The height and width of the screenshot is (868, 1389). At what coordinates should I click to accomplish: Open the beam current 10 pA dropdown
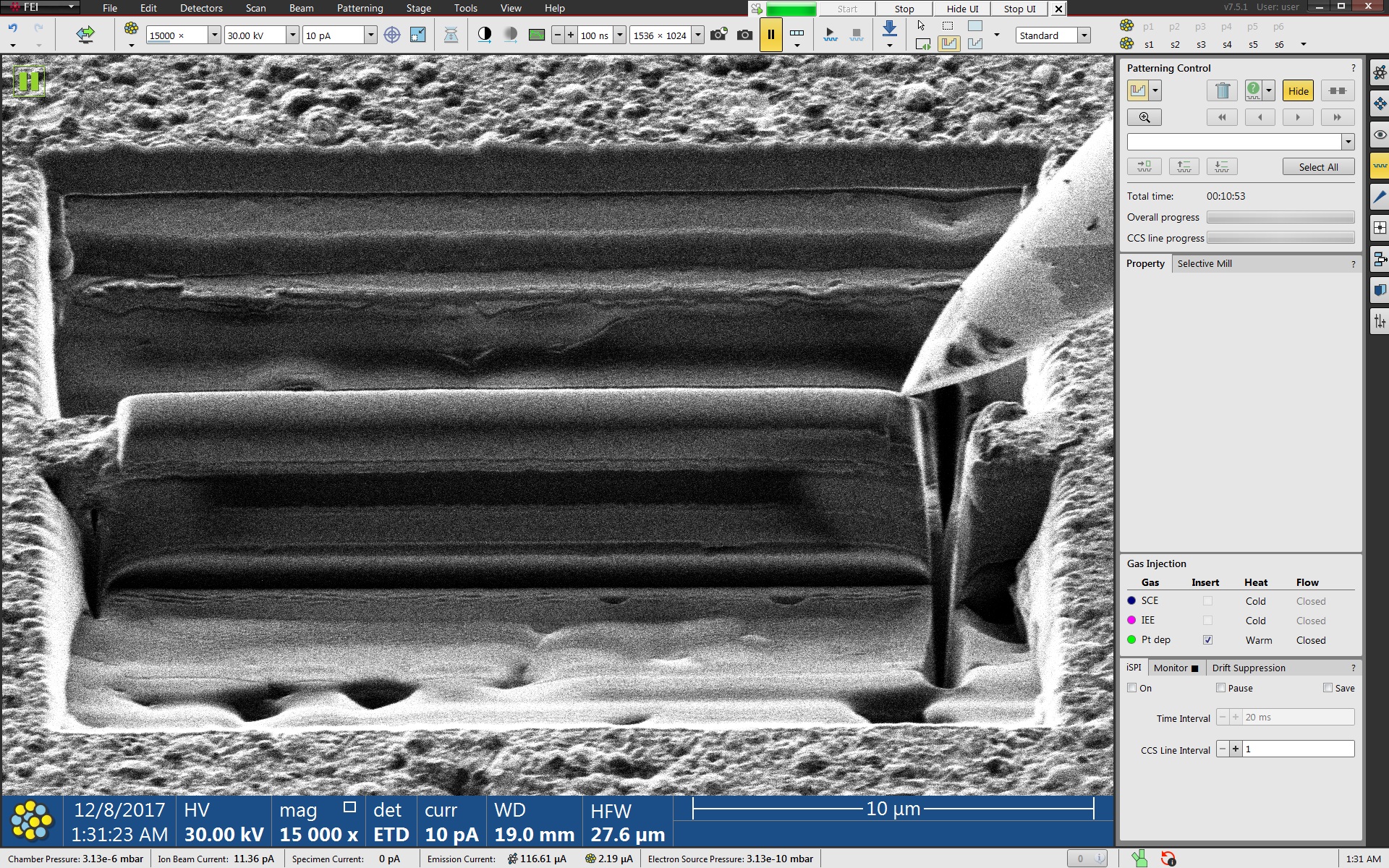(370, 35)
